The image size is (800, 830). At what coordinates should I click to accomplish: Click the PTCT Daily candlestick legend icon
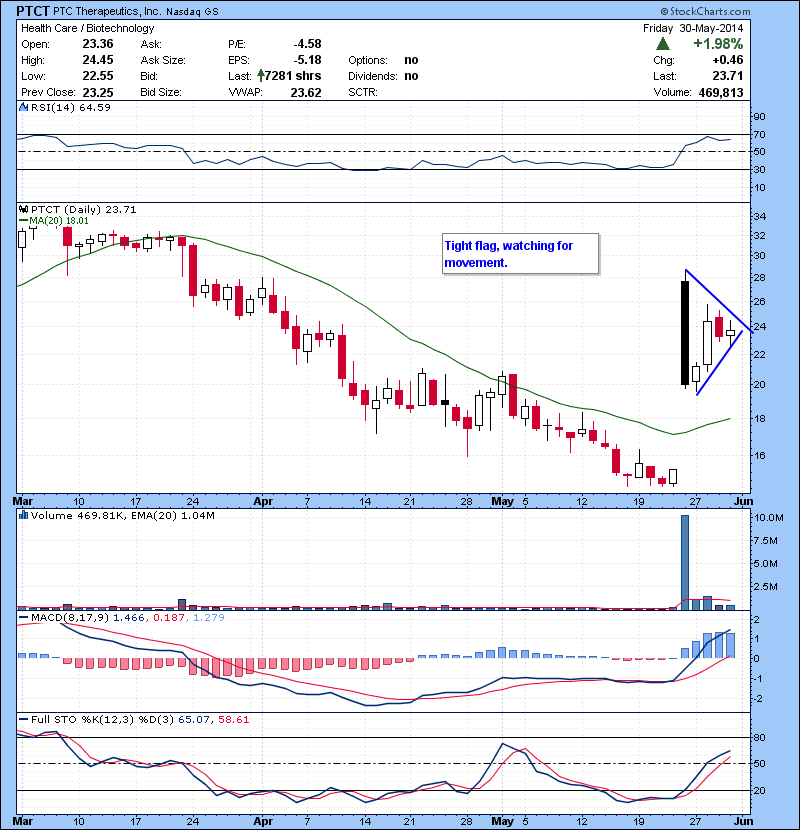coord(23,210)
